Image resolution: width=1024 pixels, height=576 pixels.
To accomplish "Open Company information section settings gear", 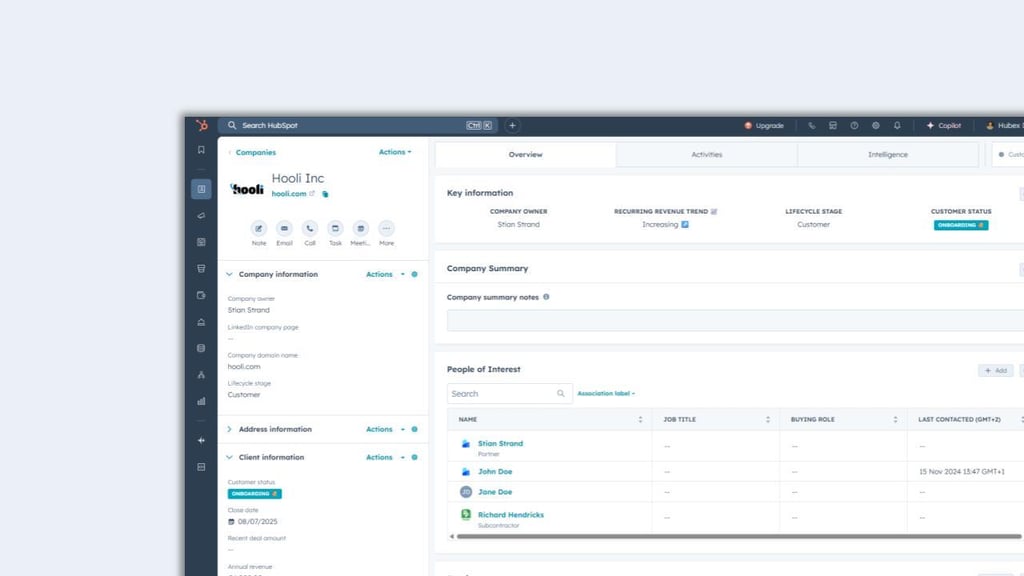I will click(x=415, y=274).
